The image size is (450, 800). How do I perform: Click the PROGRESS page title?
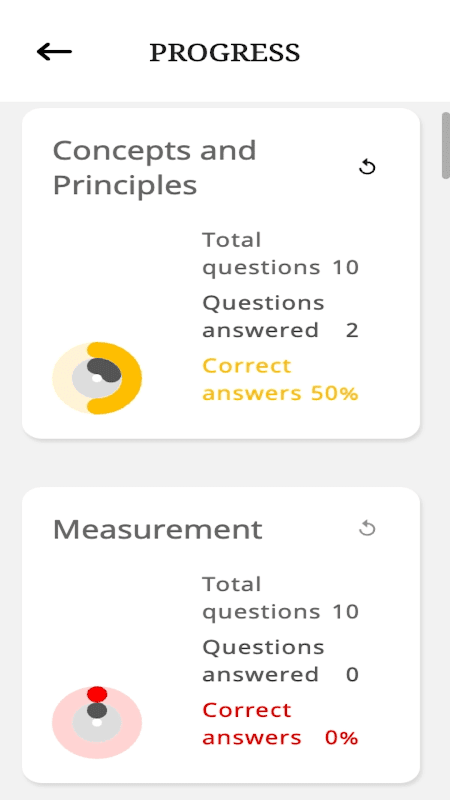224,53
